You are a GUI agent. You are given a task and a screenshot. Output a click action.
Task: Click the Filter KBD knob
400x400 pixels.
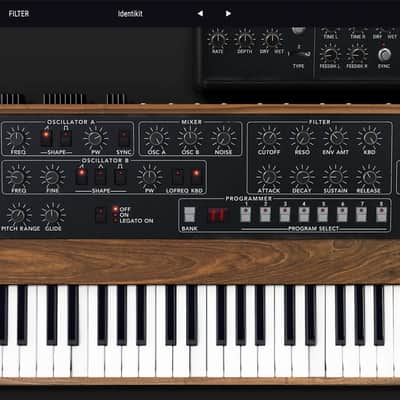click(369, 138)
